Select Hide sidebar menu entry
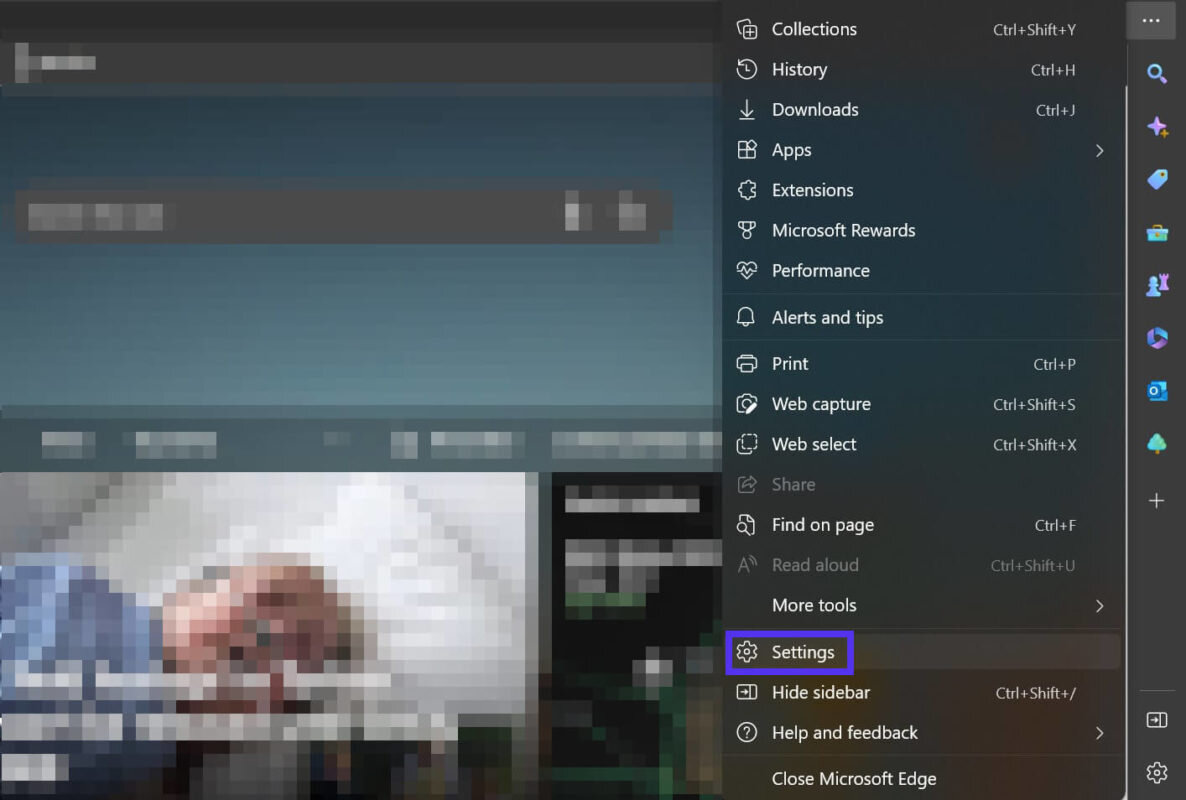 921,693
